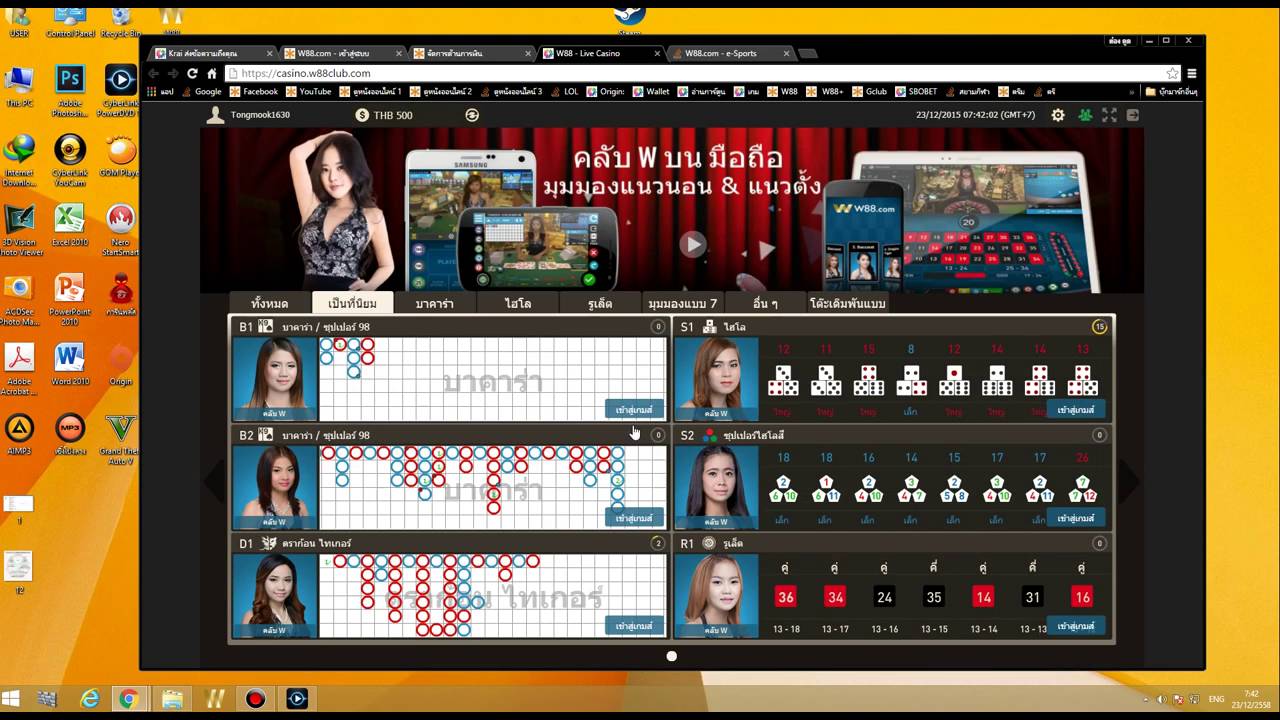1280x720 pixels.
Task: Select the รูเล็ต game tab
Action: pos(600,303)
